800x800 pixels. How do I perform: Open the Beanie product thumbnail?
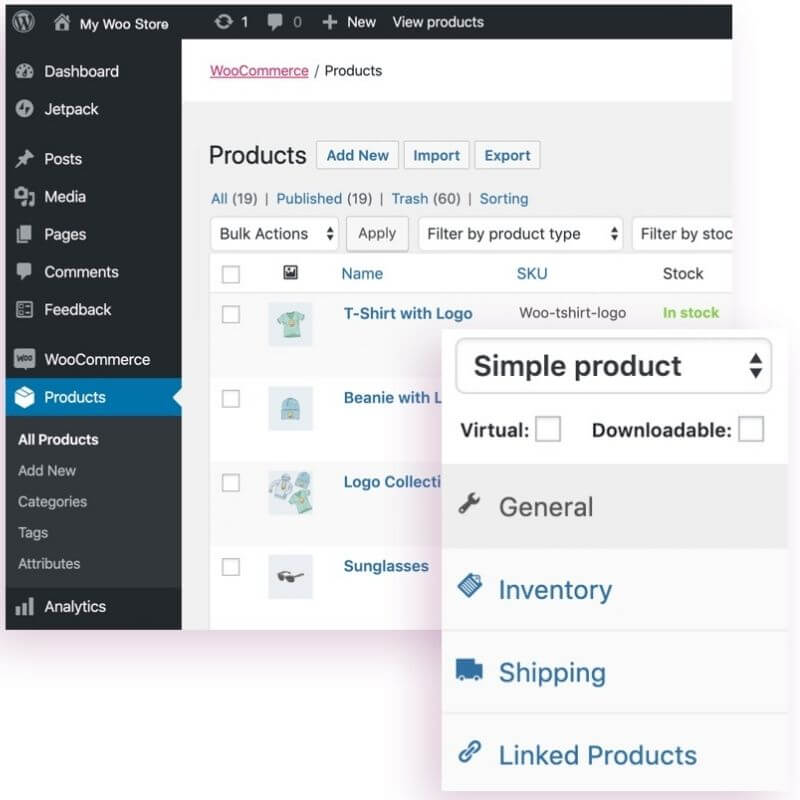coord(290,408)
